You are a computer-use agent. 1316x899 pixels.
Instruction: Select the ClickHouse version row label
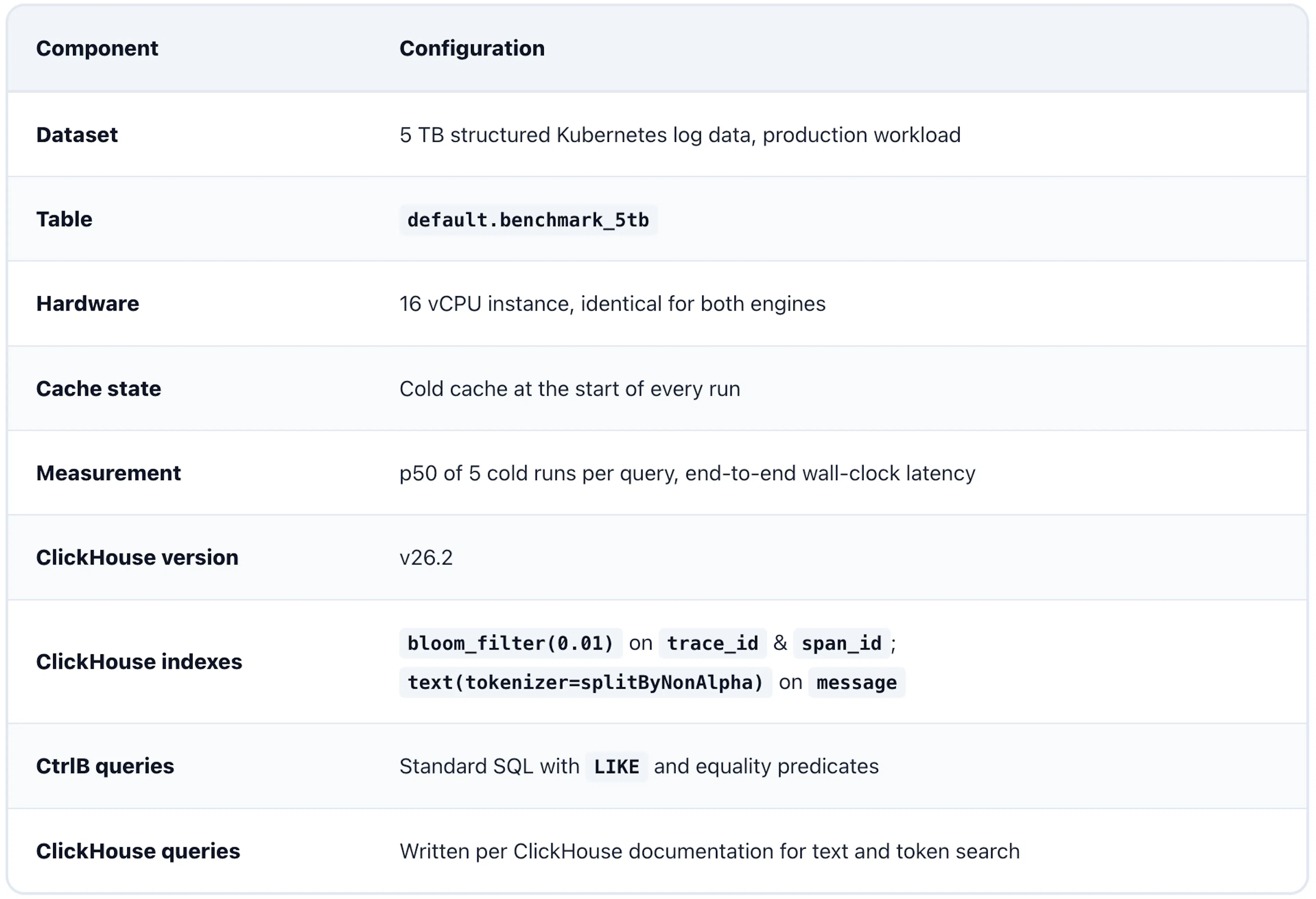(x=137, y=557)
